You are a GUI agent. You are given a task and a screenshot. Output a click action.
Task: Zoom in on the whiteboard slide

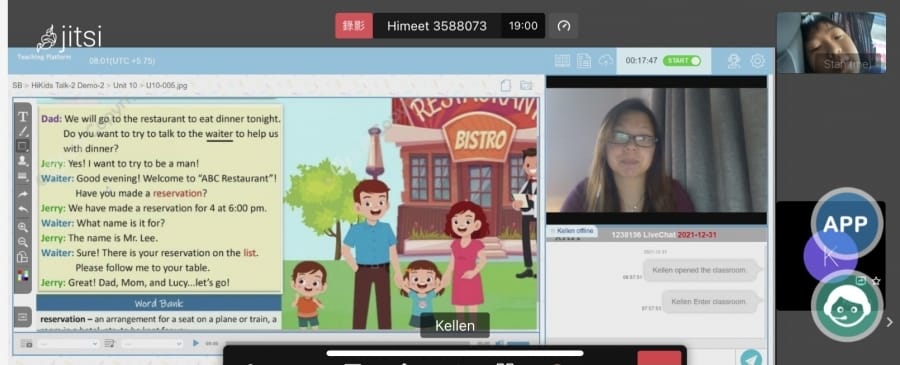pos(23,227)
